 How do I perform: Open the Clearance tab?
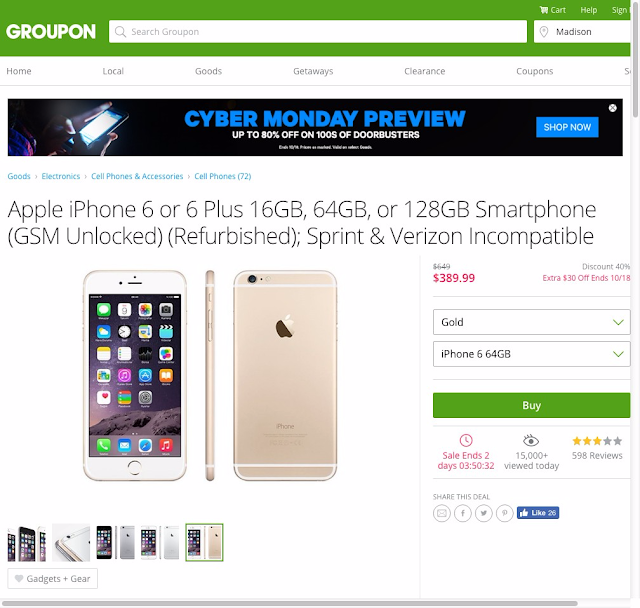point(424,71)
